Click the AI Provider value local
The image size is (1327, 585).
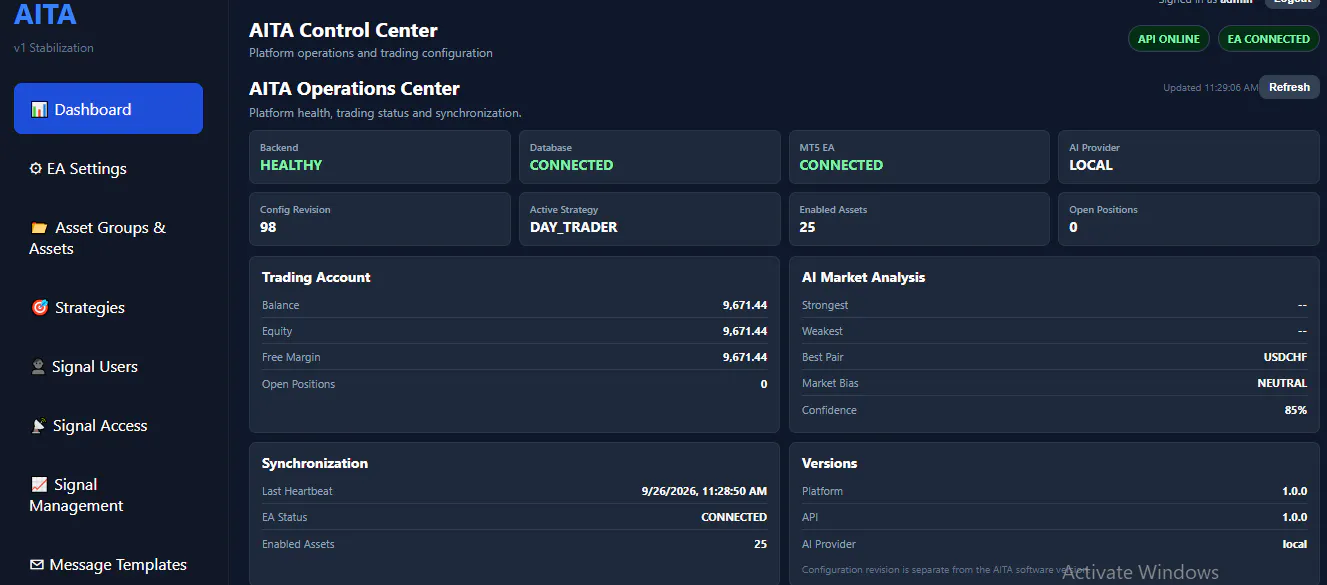[x=1295, y=544]
